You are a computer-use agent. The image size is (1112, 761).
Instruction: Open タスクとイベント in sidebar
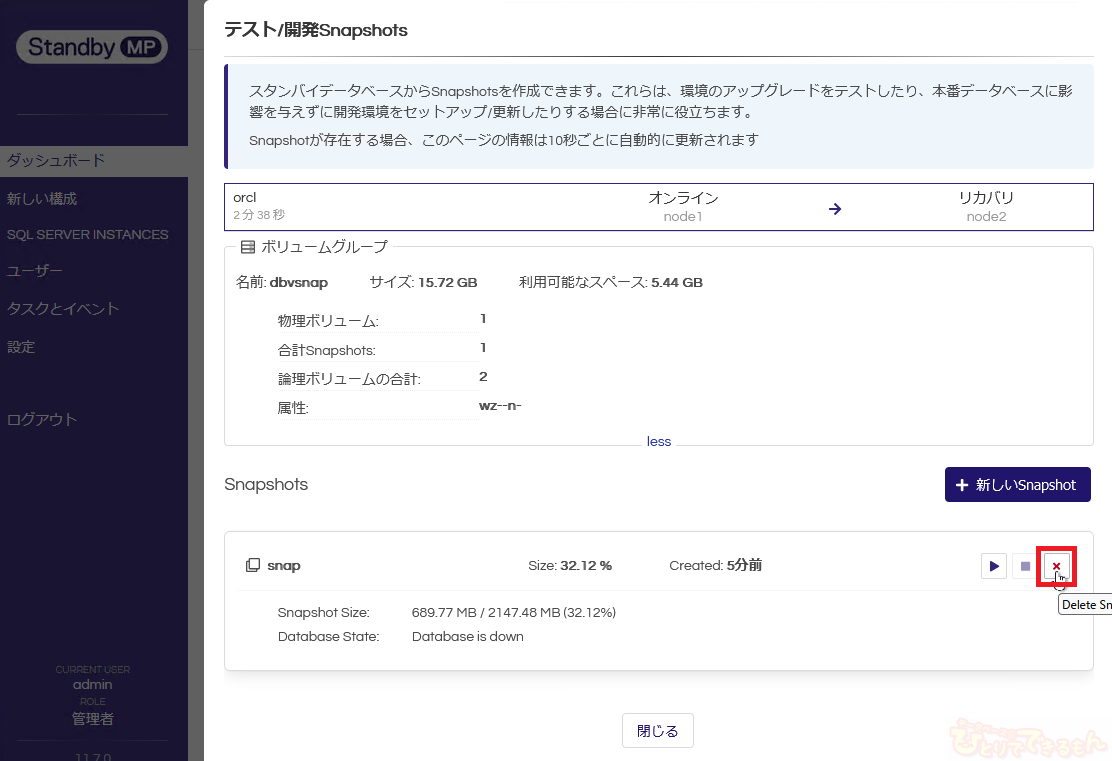(x=63, y=309)
